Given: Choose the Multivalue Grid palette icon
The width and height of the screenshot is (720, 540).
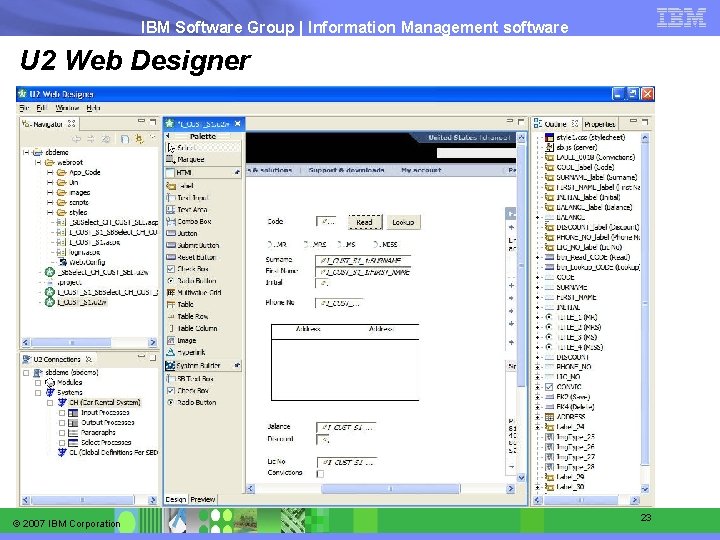Looking at the screenshot, I should [171, 292].
